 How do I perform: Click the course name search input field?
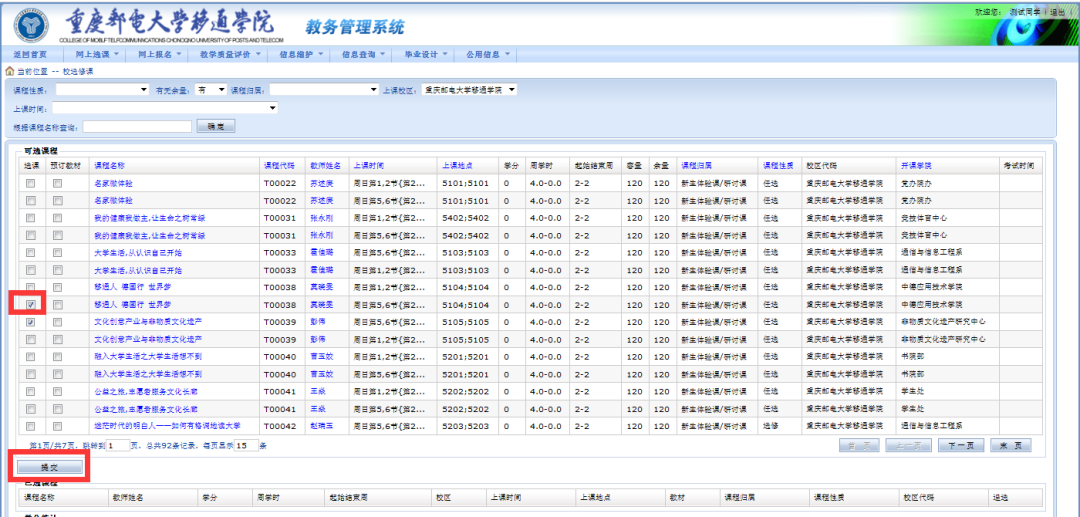click(x=137, y=127)
